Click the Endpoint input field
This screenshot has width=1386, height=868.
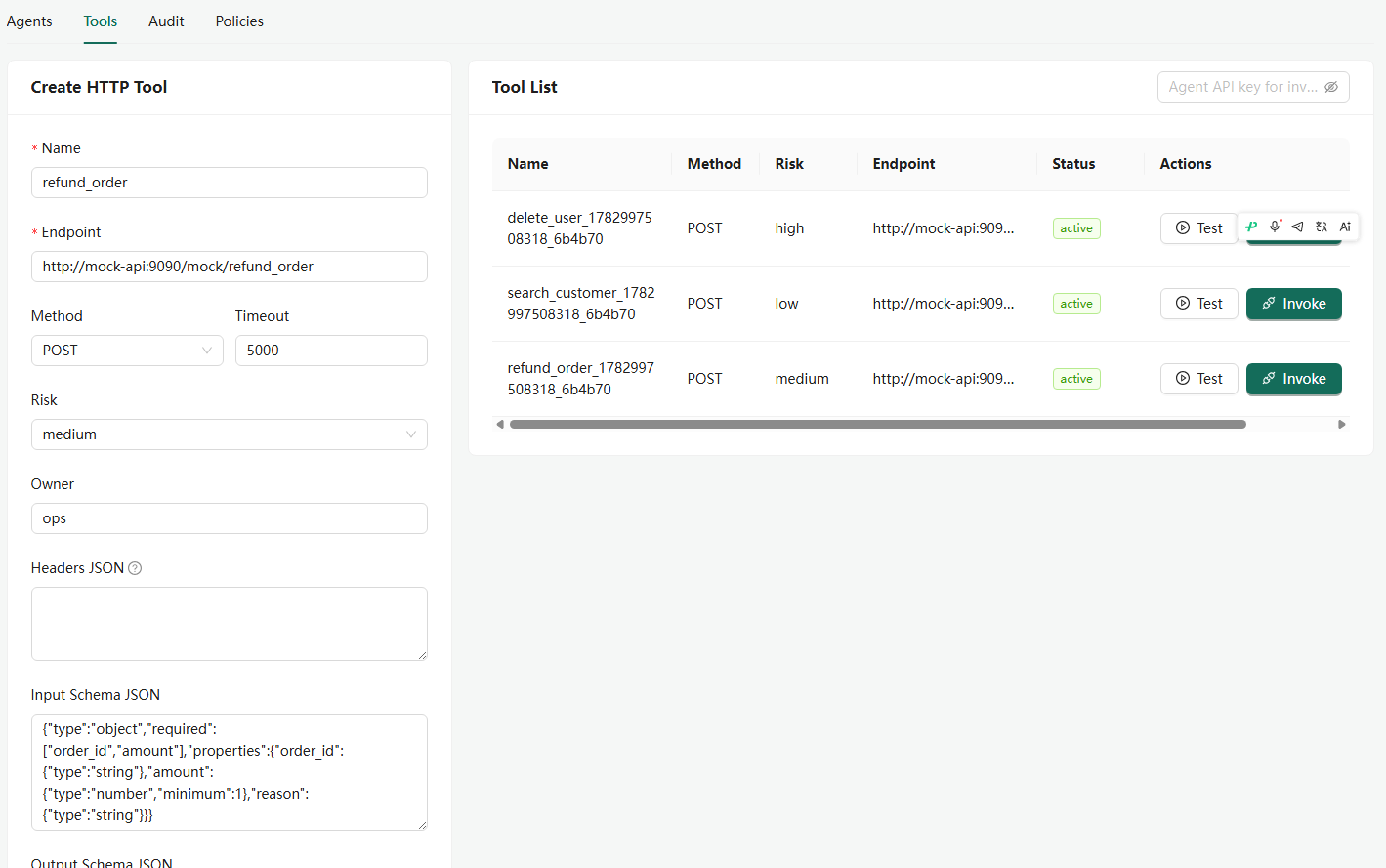pyautogui.click(x=230, y=267)
